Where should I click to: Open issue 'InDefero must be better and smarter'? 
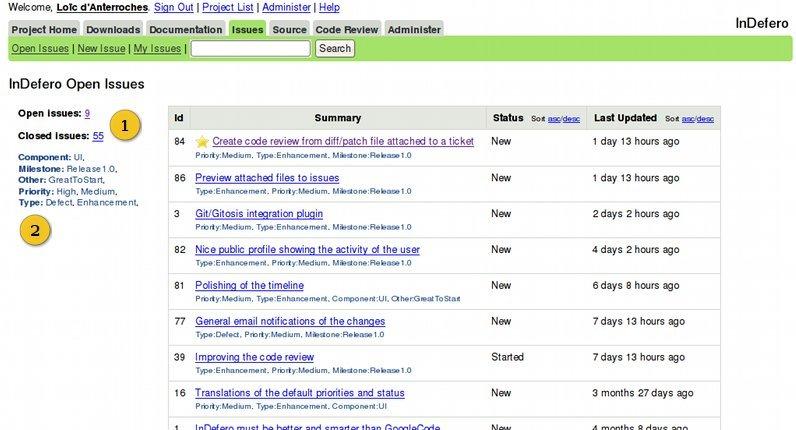tap(317, 426)
